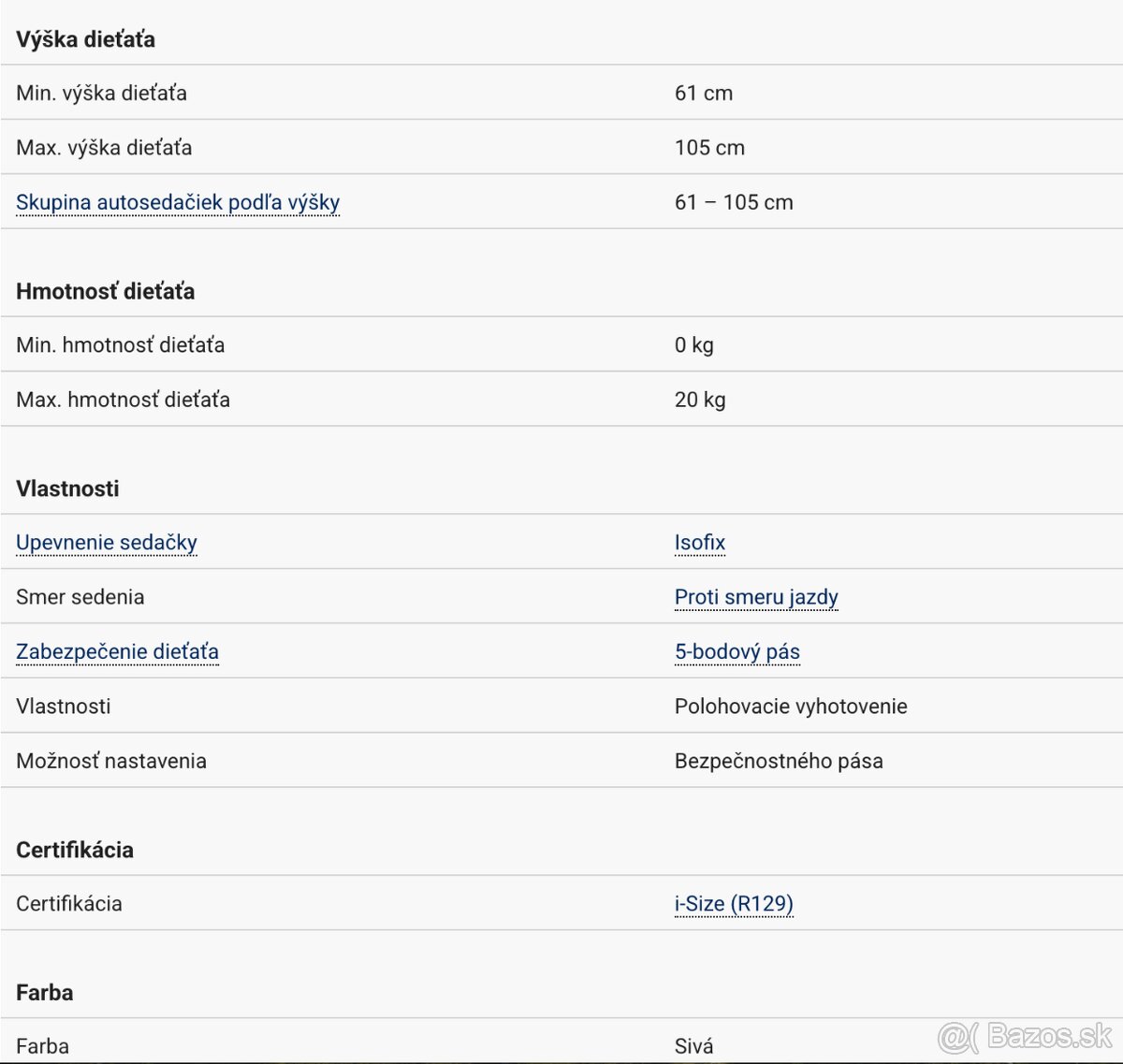Open the 5-bodový pás link
This screenshot has height=1064, width=1123.
[x=737, y=651]
